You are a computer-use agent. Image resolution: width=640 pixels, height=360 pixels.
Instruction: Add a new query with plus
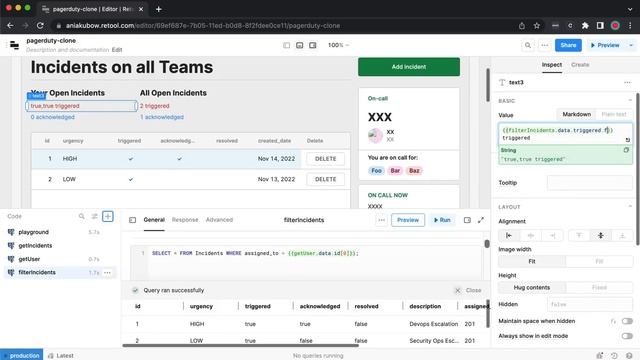pyautogui.click(x=108, y=216)
